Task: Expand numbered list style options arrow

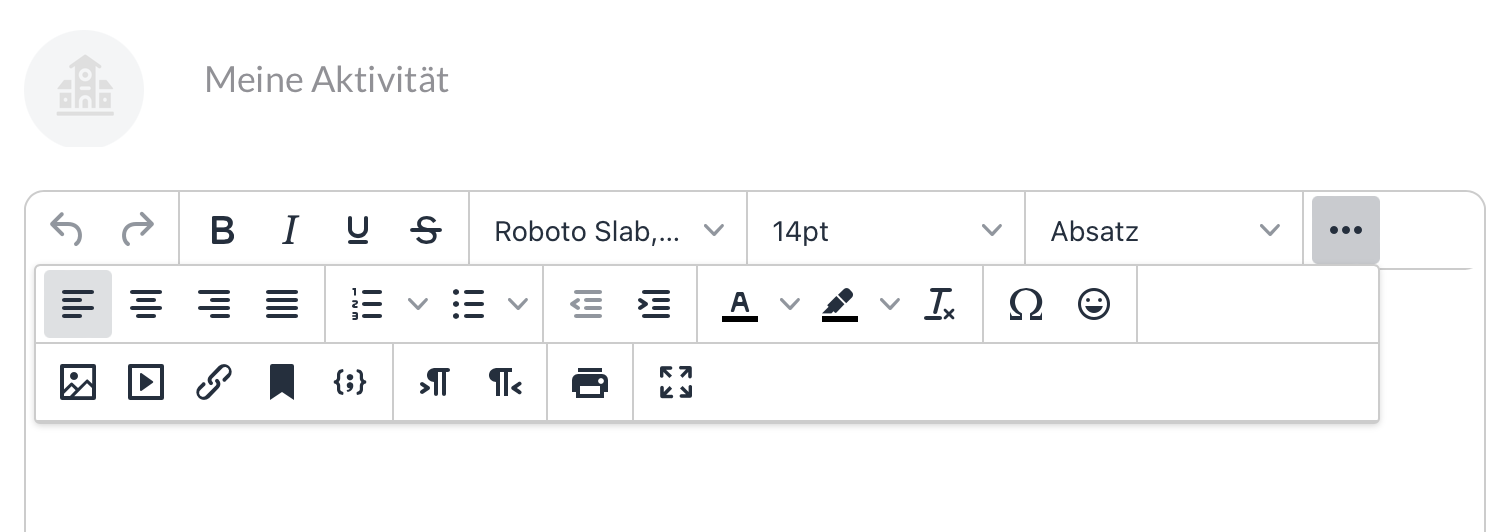Action: [x=418, y=304]
